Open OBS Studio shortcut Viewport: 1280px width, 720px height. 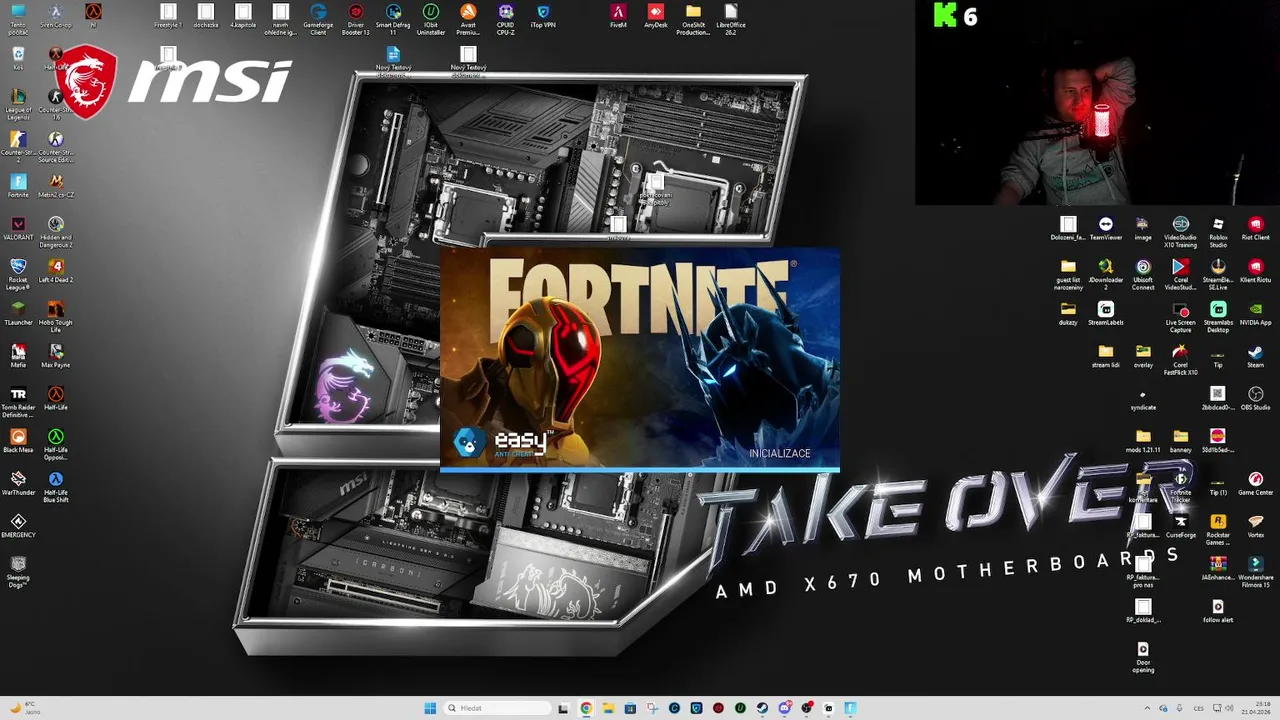[x=1256, y=399]
